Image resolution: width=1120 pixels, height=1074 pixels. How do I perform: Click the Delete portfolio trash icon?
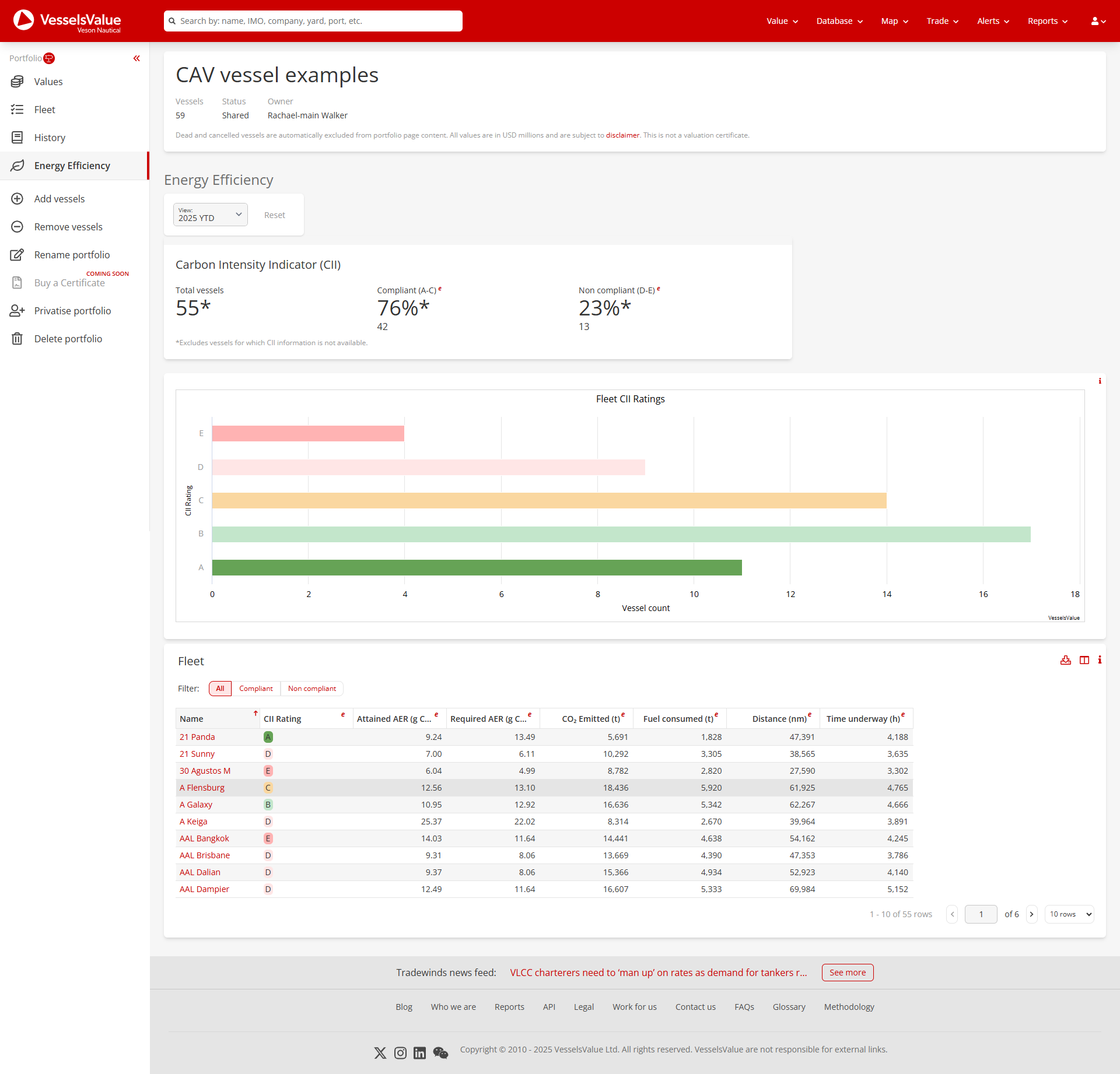17,338
